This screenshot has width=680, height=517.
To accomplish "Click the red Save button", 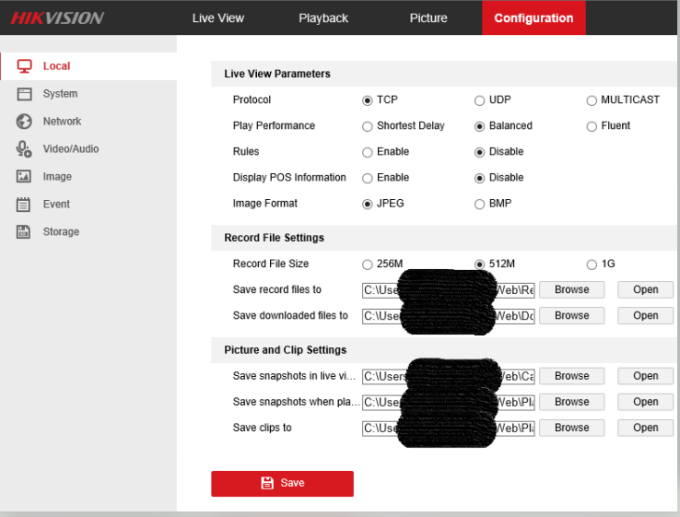I will (282, 483).
